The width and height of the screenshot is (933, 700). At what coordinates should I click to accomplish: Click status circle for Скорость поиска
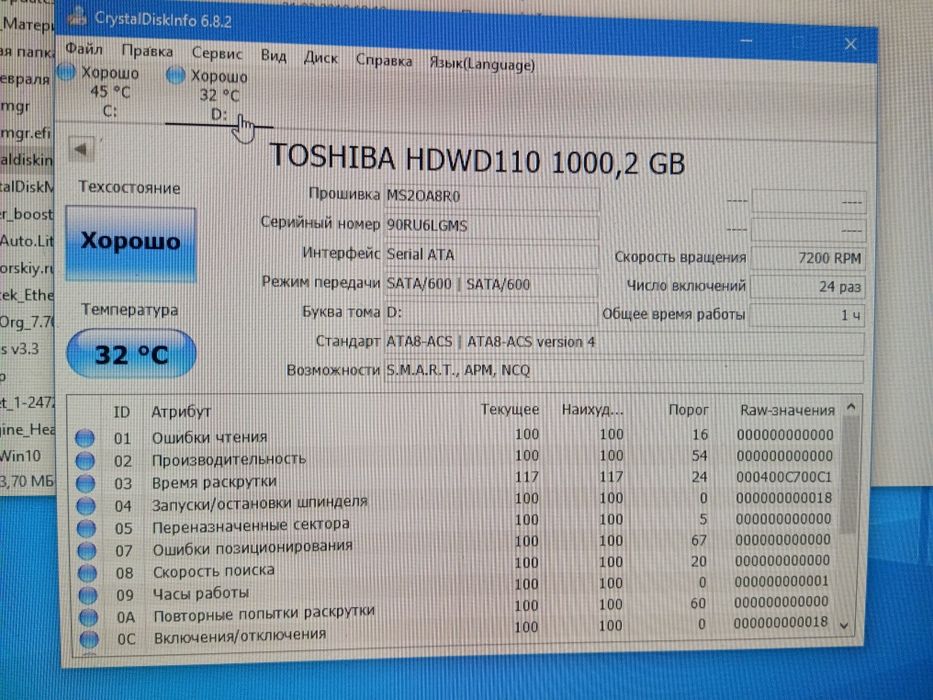[87, 573]
